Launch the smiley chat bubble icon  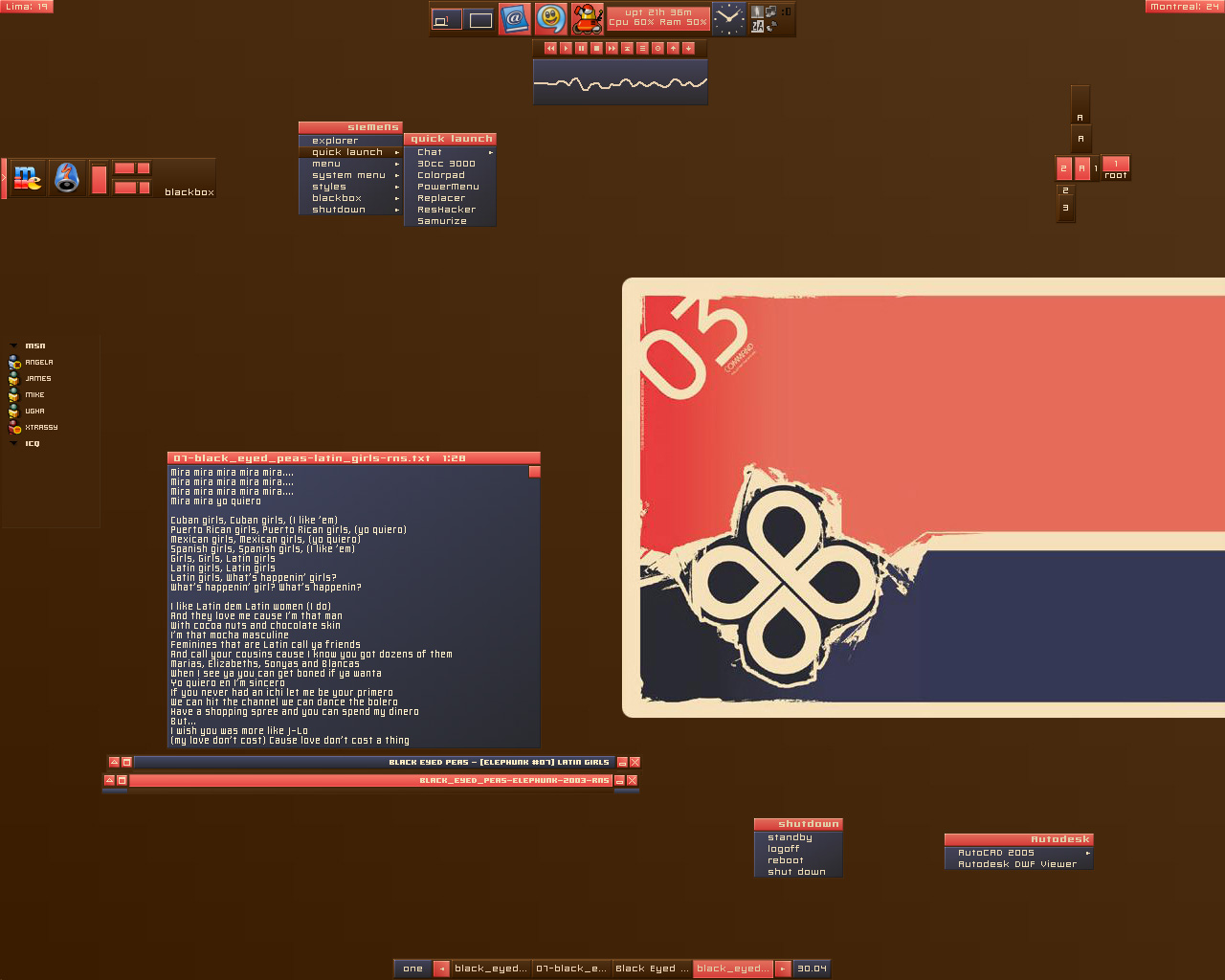click(550, 19)
